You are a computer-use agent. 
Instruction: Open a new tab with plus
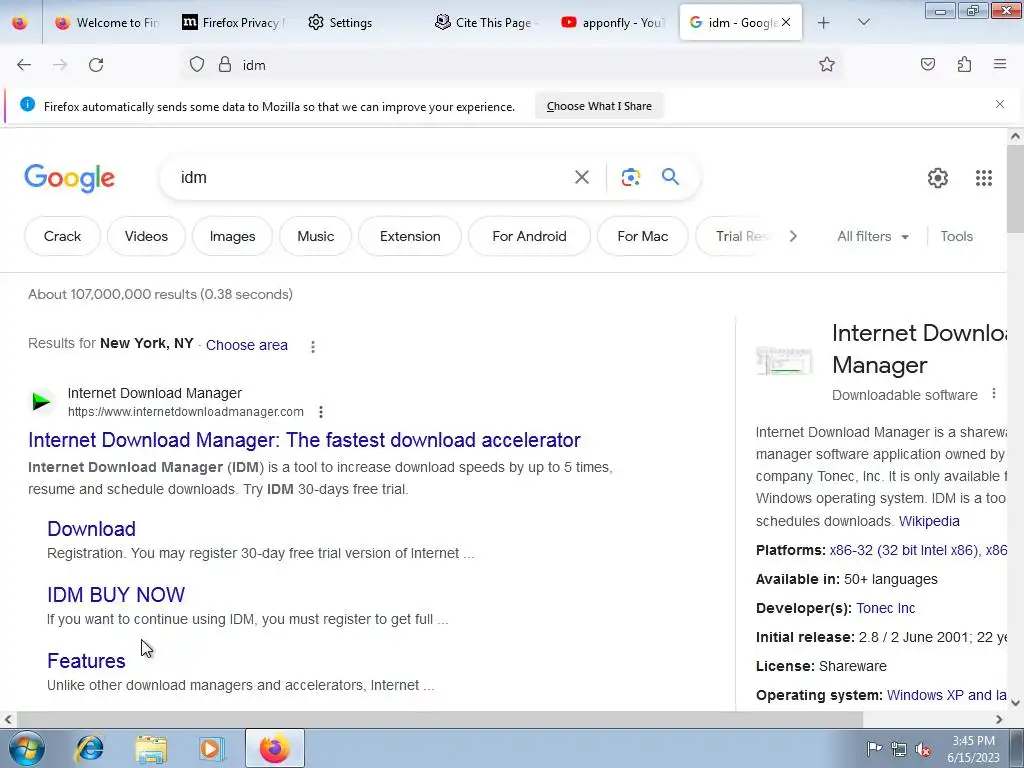coord(824,23)
